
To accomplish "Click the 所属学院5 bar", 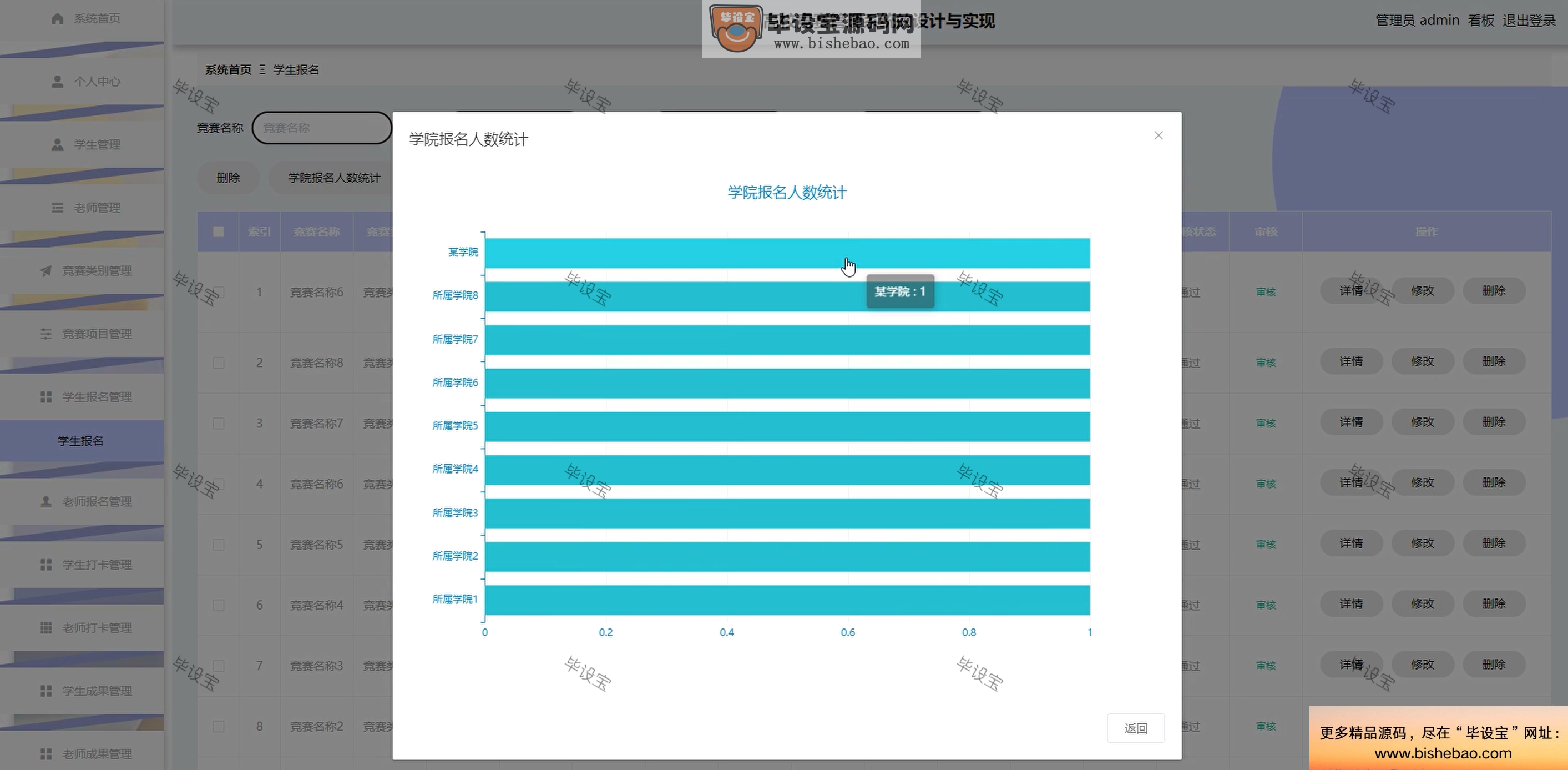I will 787,426.
